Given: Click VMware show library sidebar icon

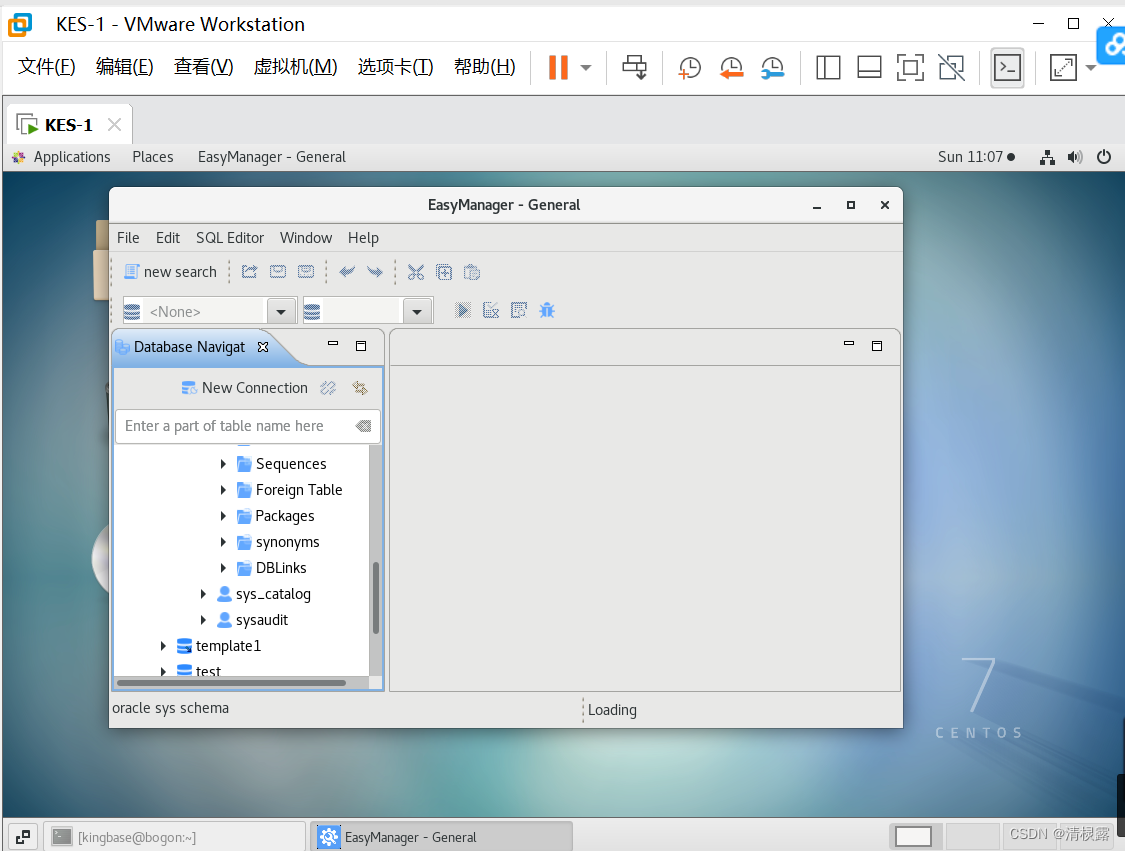Looking at the screenshot, I should point(828,67).
